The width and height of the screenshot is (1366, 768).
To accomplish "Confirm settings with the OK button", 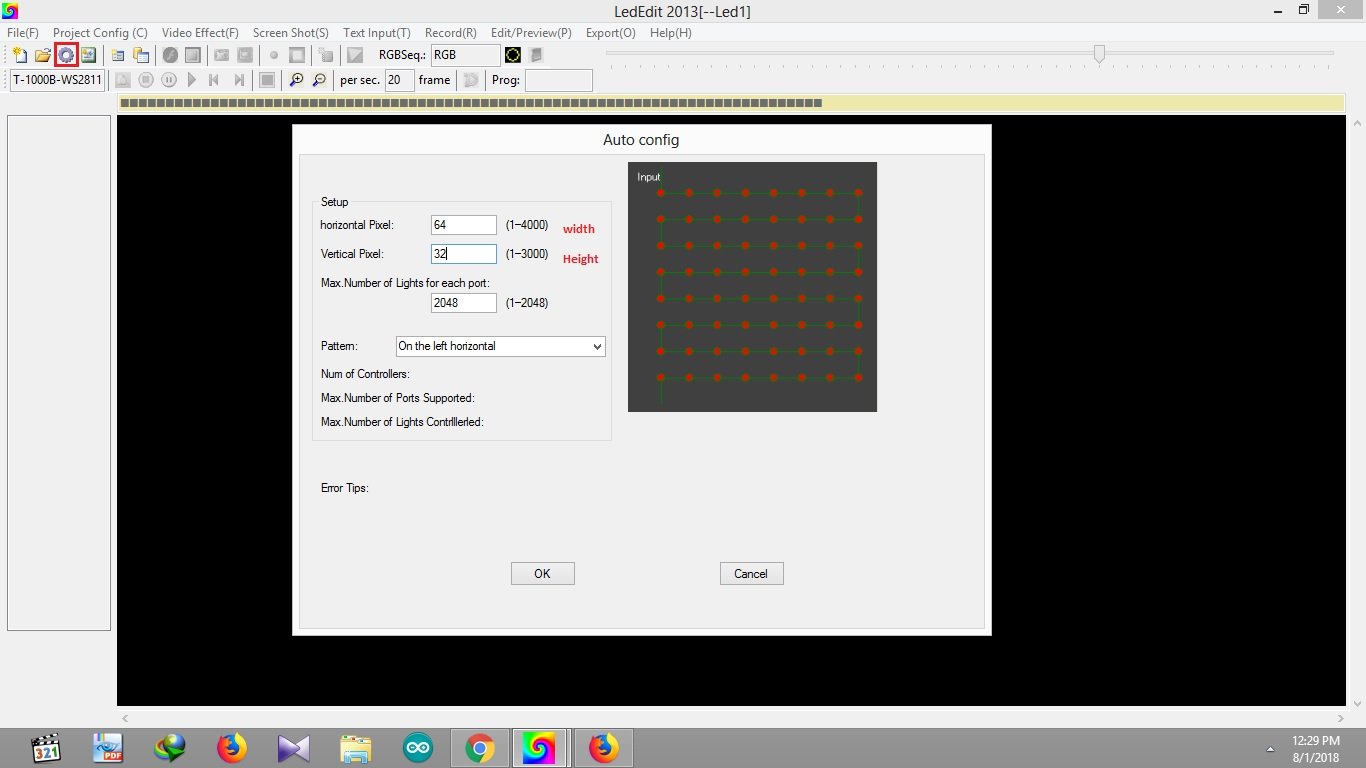I will pos(542,573).
